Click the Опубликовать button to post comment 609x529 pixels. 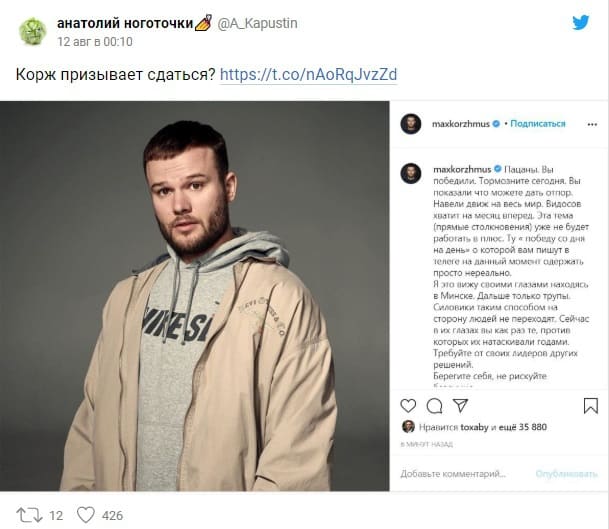click(566, 474)
